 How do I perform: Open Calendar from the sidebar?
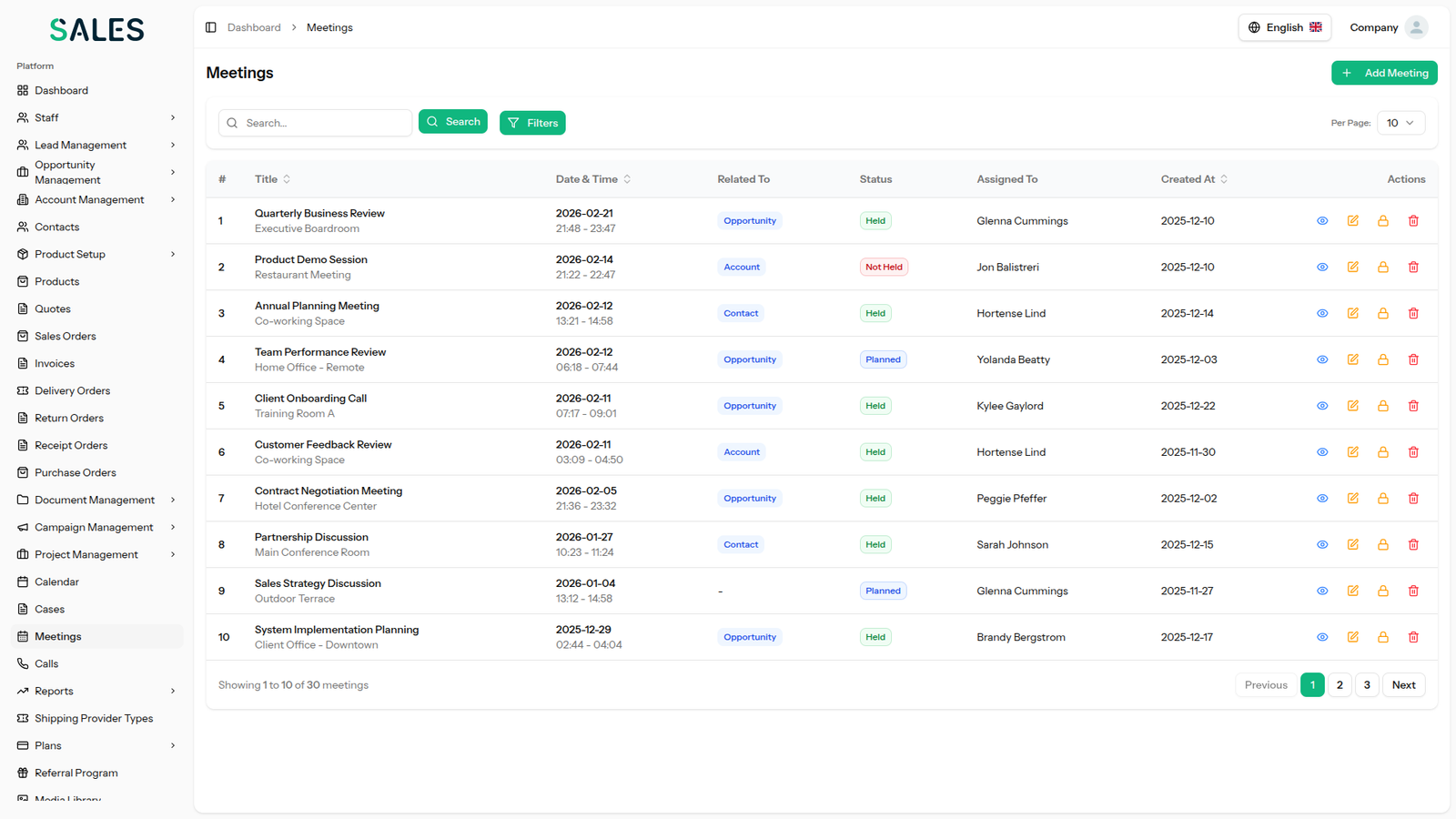(56, 581)
